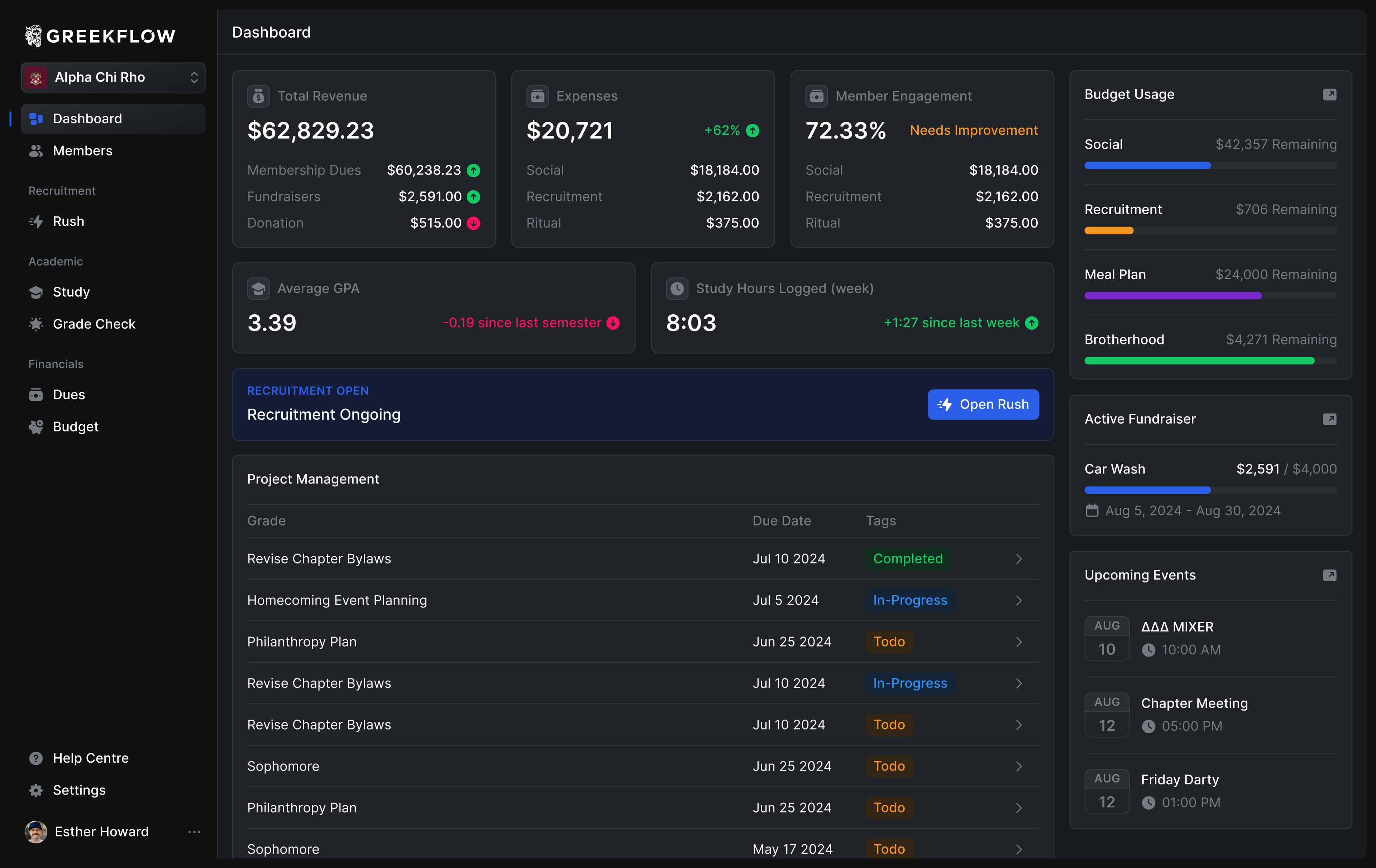Expand the In-Progress Revise Chapter Bylaws chevron
Image resolution: width=1376 pixels, height=868 pixels.
coord(1018,683)
